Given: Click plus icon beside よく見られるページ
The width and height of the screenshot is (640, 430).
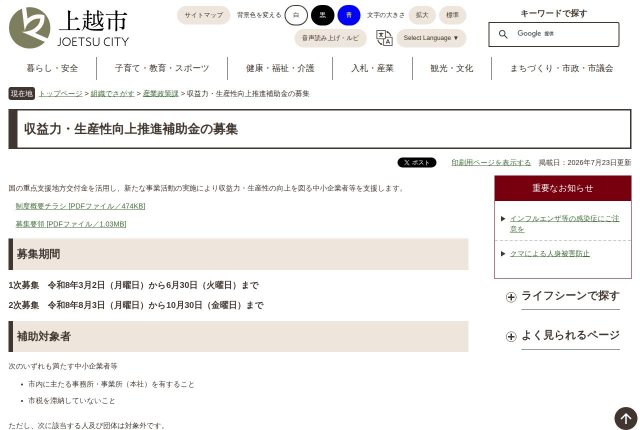Looking at the screenshot, I should [511, 336].
